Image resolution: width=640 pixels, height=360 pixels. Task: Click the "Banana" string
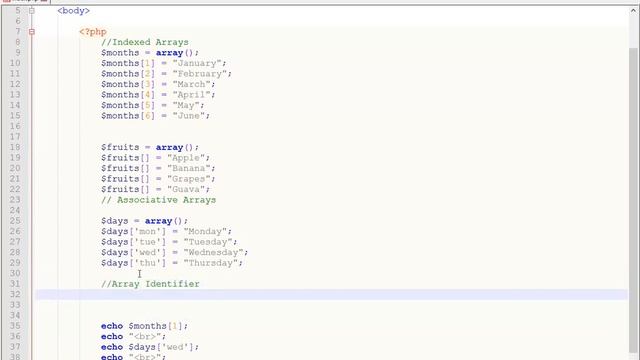click(x=189, y=168)
